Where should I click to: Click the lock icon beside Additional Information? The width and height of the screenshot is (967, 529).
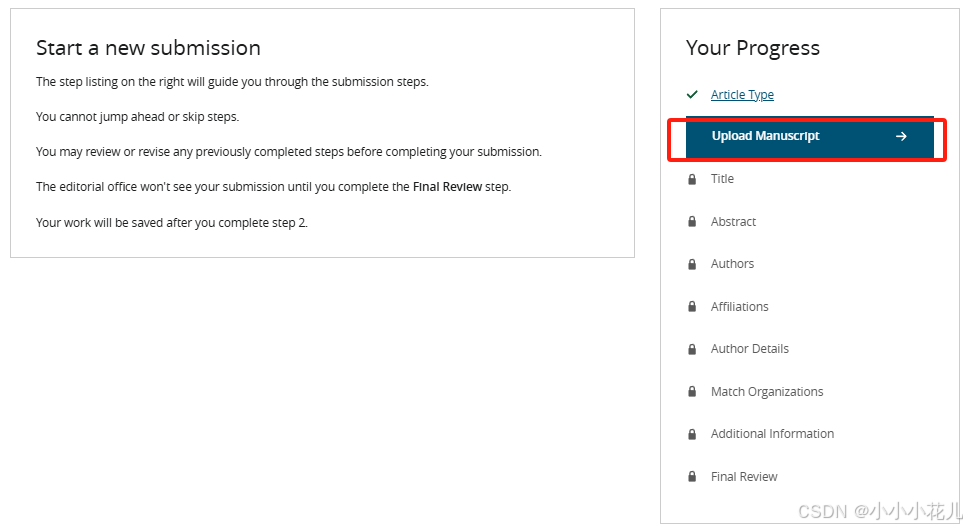(692, 434)
